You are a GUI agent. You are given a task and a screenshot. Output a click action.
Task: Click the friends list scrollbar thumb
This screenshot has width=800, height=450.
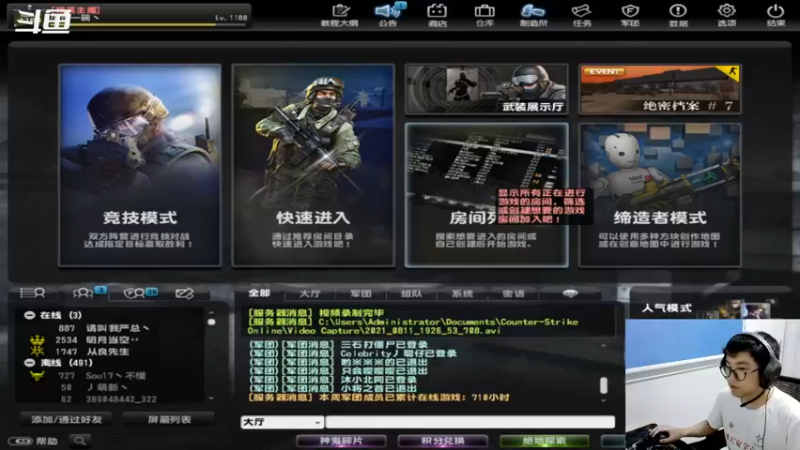(211, 322)
